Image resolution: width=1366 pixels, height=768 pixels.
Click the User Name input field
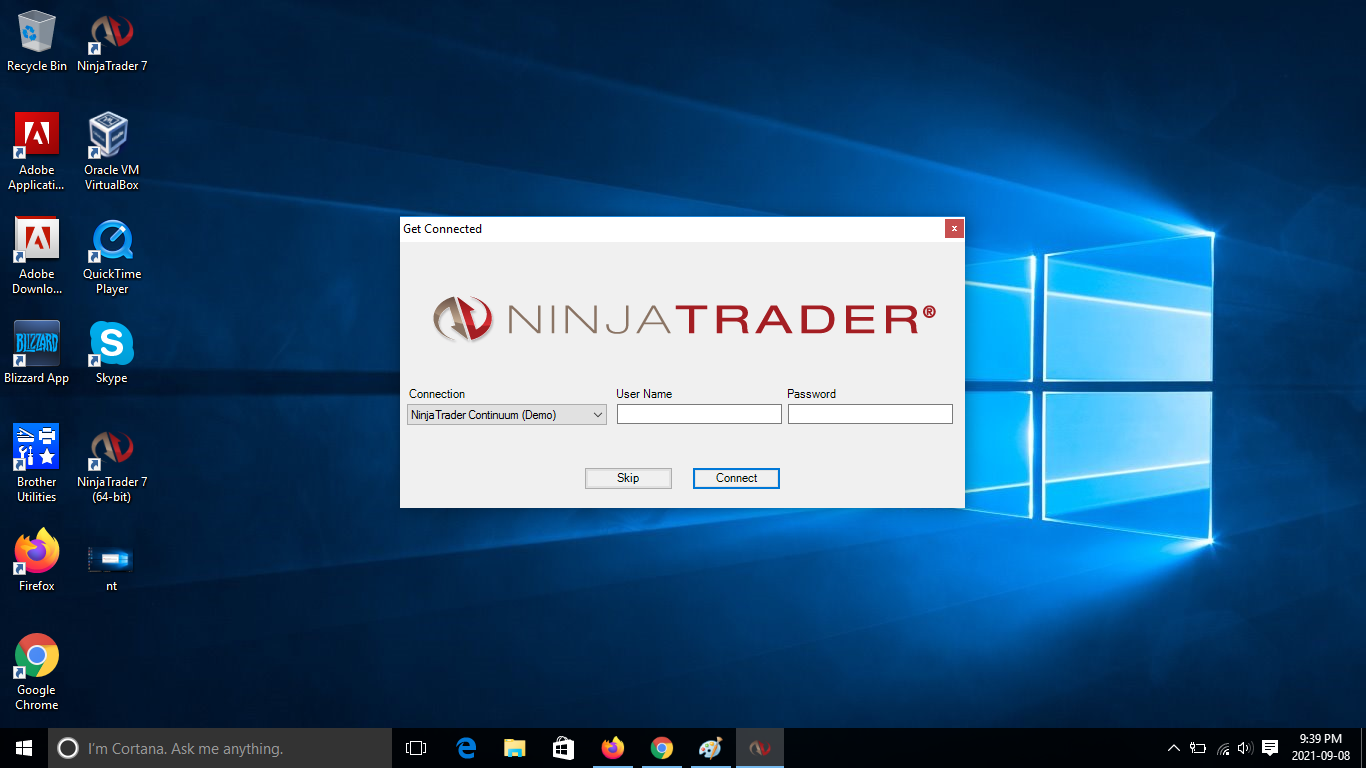tap(699, 414)
